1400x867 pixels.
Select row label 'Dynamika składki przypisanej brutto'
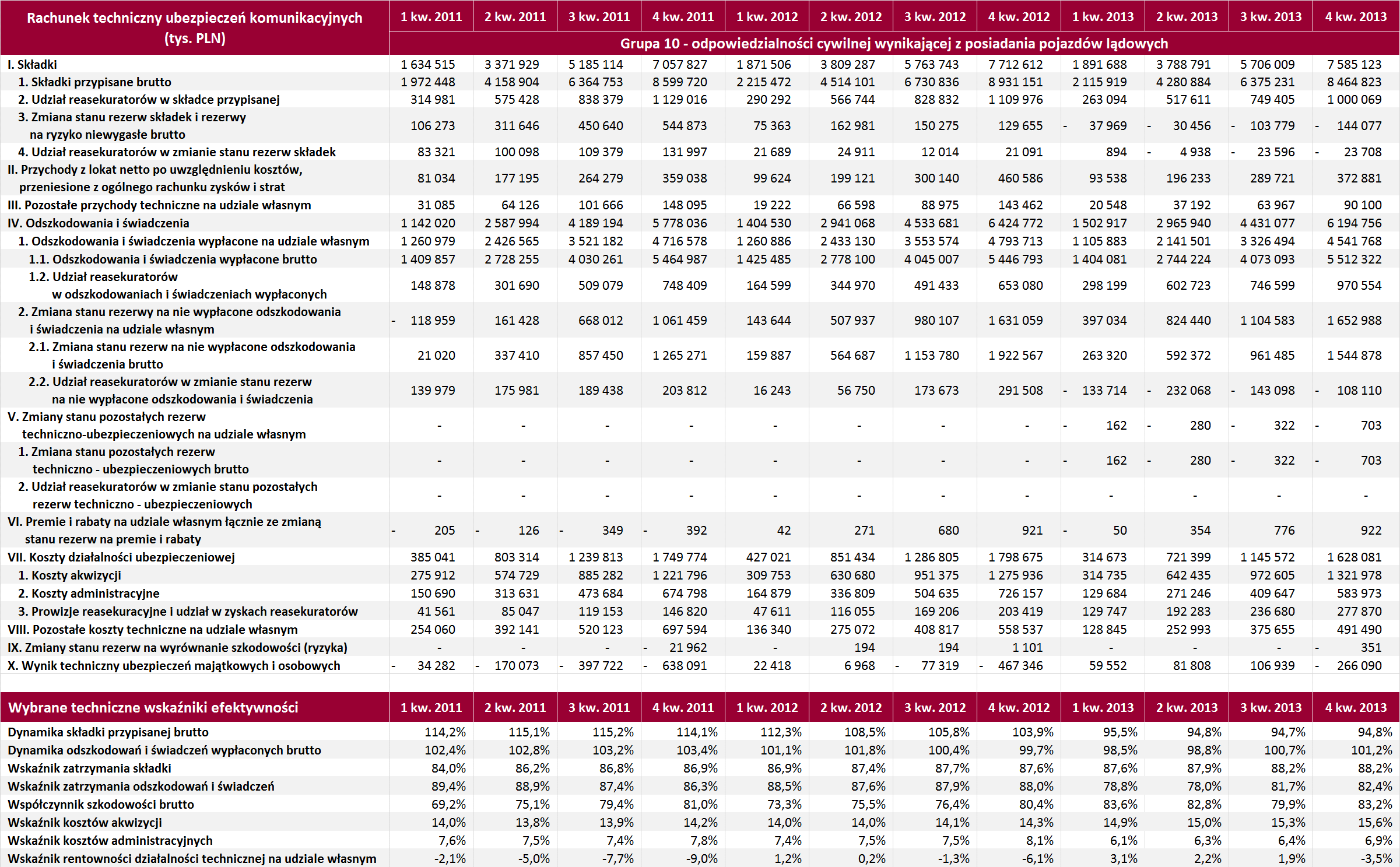pyautogui.click(x=108, y=732)
